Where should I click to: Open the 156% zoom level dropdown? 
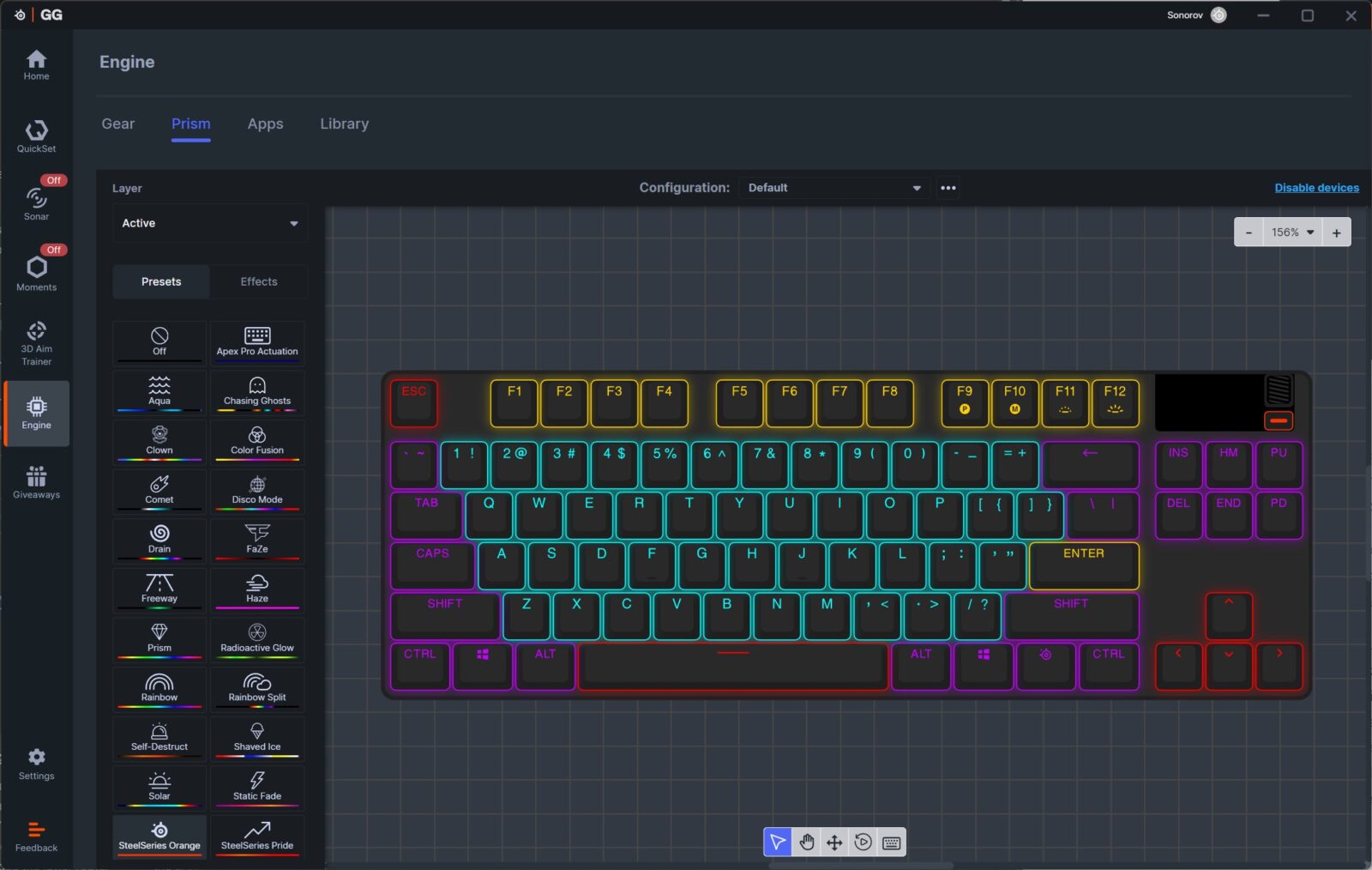point(1292,233)
